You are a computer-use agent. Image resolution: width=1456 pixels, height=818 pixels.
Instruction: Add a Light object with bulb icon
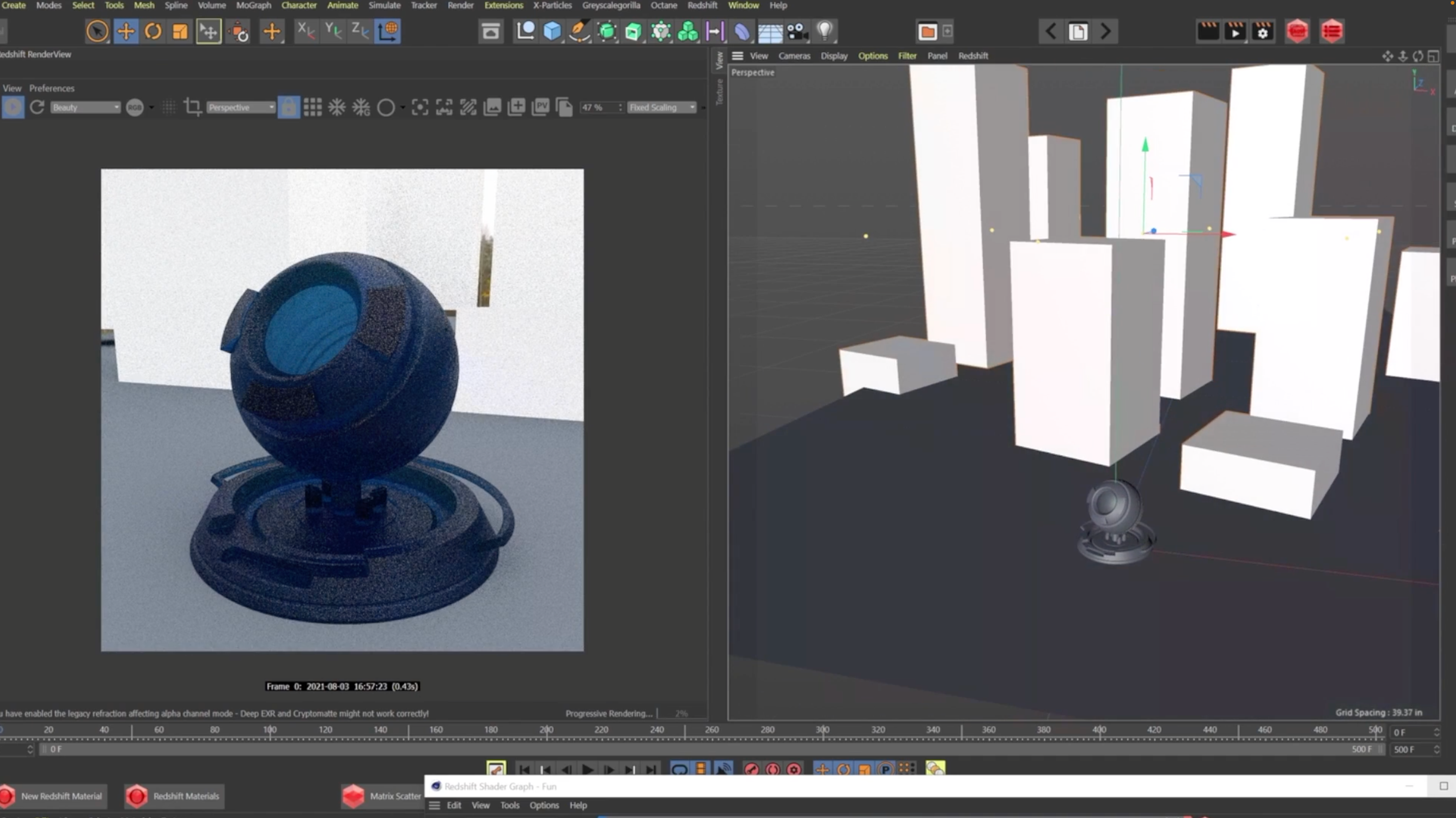[825, 31]
